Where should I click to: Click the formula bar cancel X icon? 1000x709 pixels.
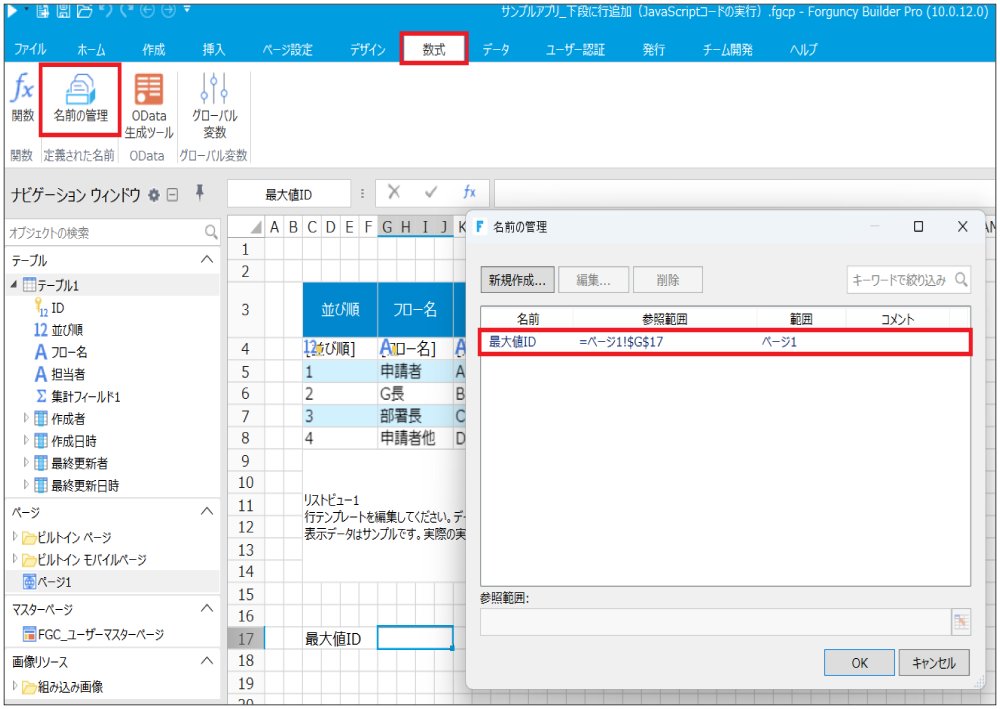[394, 193]
